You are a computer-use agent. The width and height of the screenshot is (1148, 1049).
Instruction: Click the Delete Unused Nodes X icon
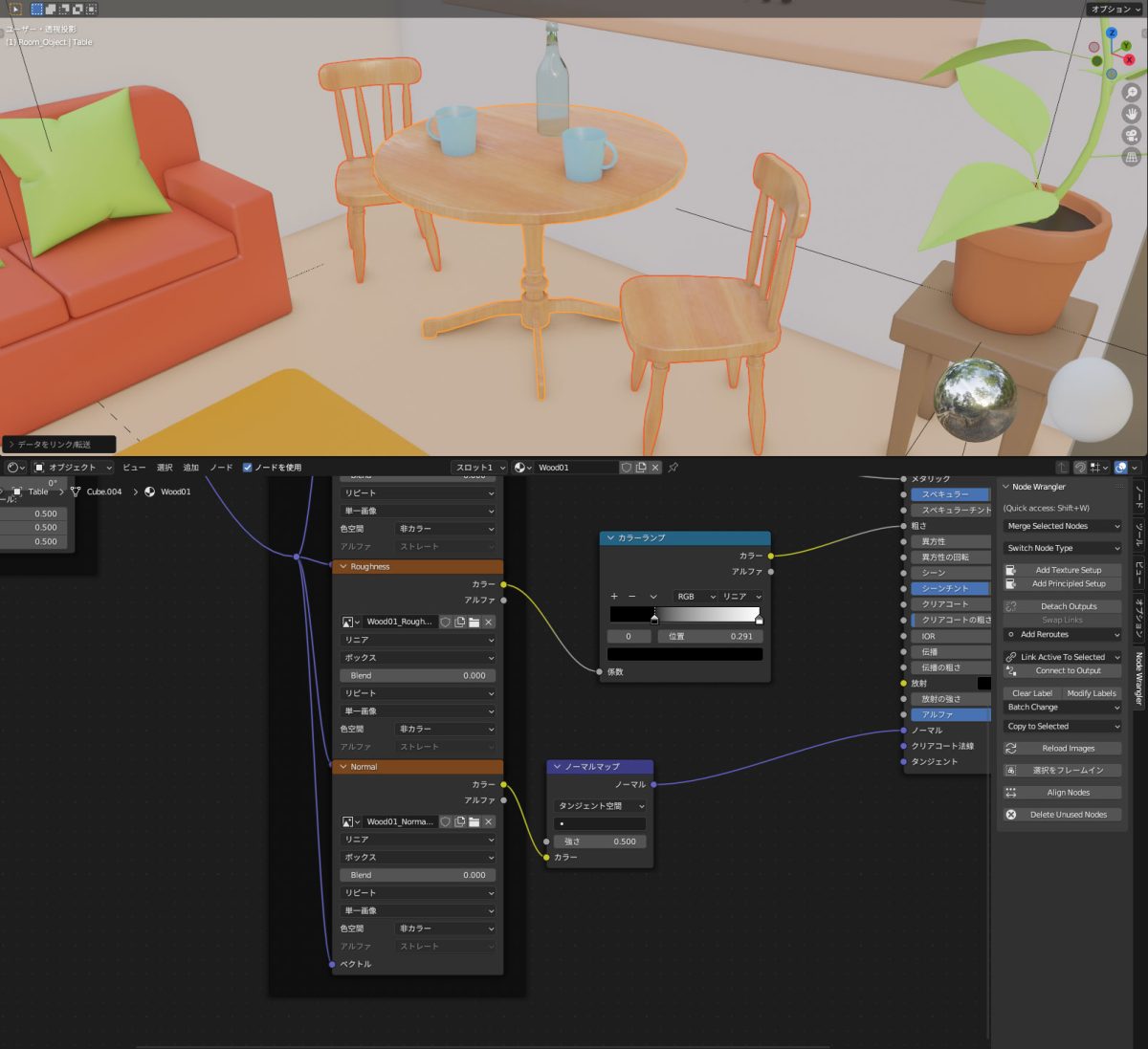pyautogui.click(x=1011, y=815)
